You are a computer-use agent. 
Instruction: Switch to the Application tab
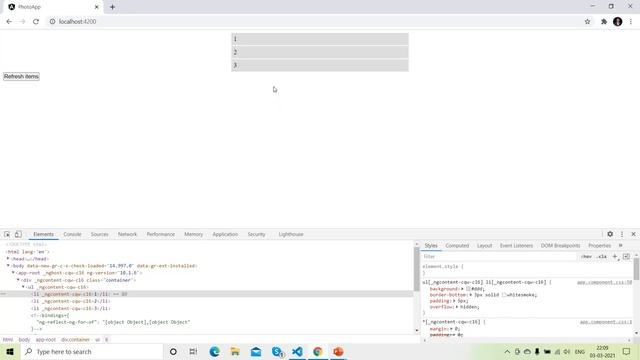(x=225, y=234)
